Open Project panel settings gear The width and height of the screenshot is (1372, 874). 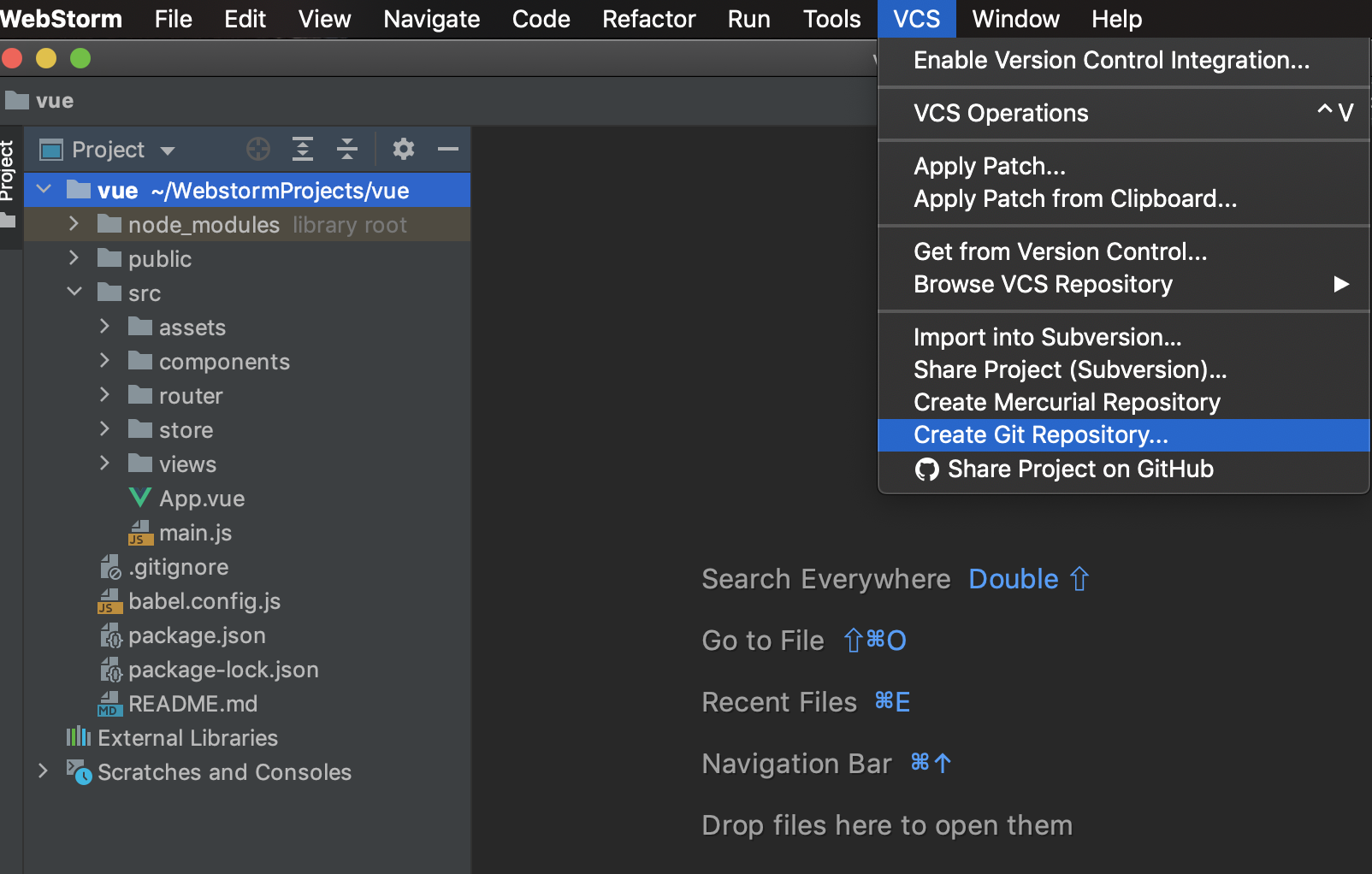pos(404,150)
